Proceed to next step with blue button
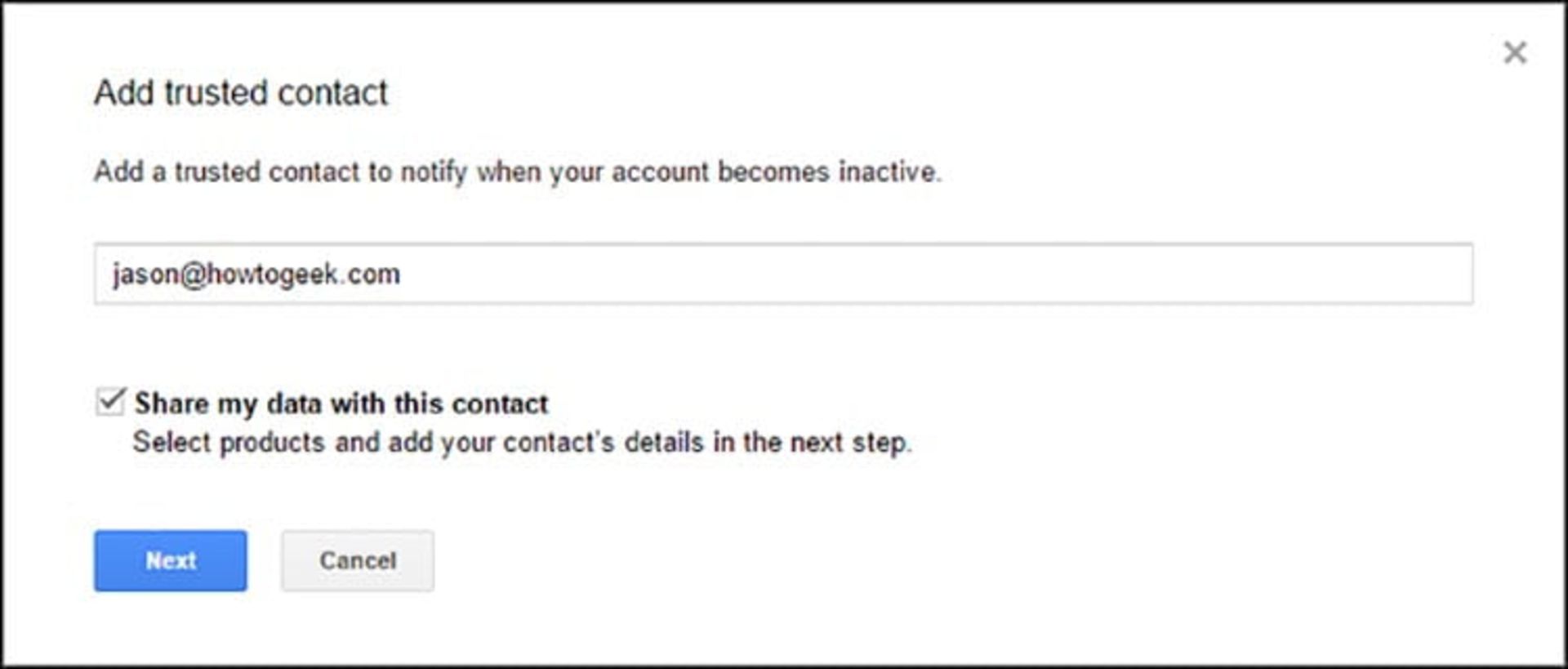This screenshot has height=669, width=1568. [x=170, y=560]
